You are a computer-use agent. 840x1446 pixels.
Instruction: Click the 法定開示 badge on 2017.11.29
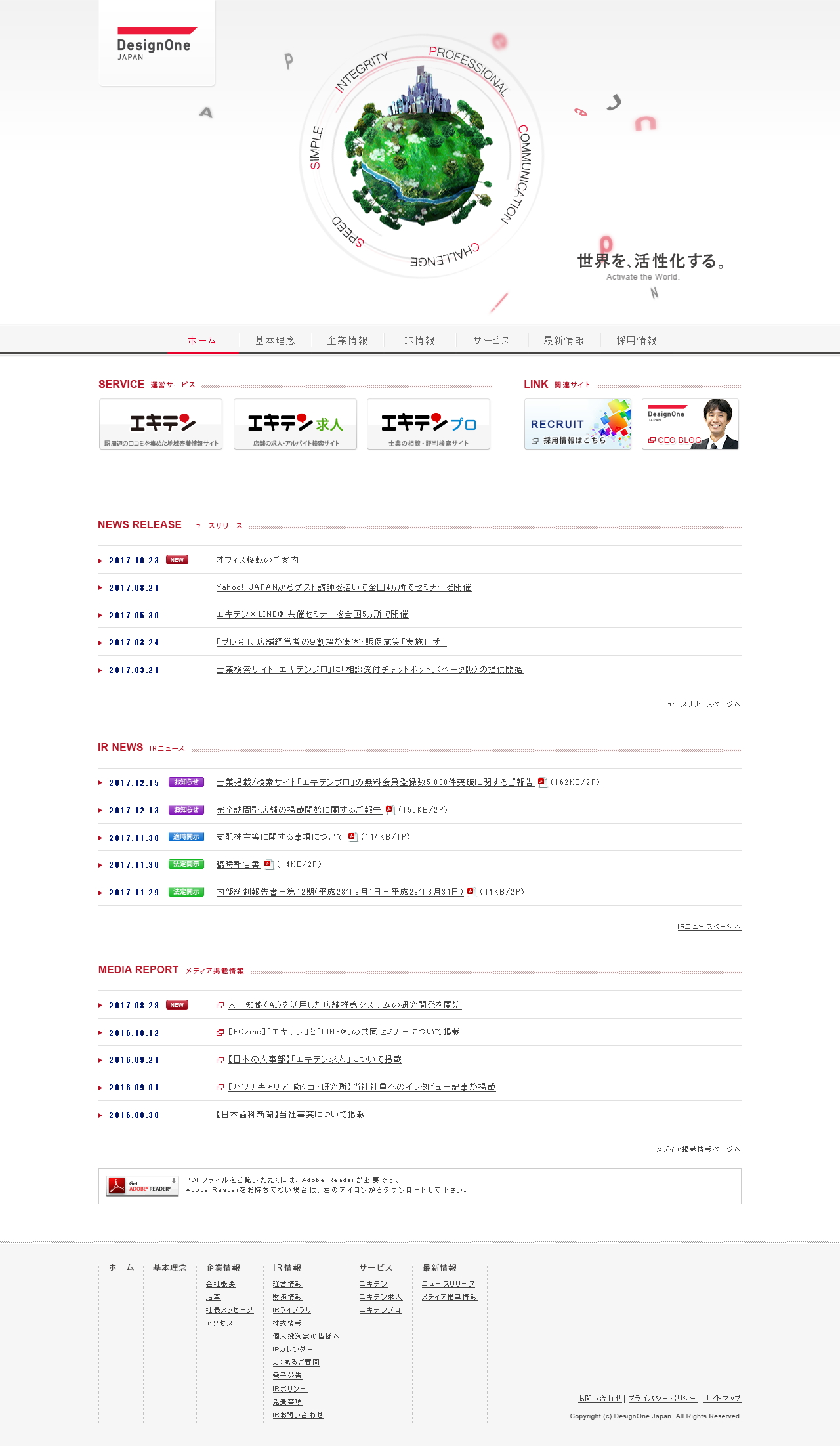pos(186,892)
